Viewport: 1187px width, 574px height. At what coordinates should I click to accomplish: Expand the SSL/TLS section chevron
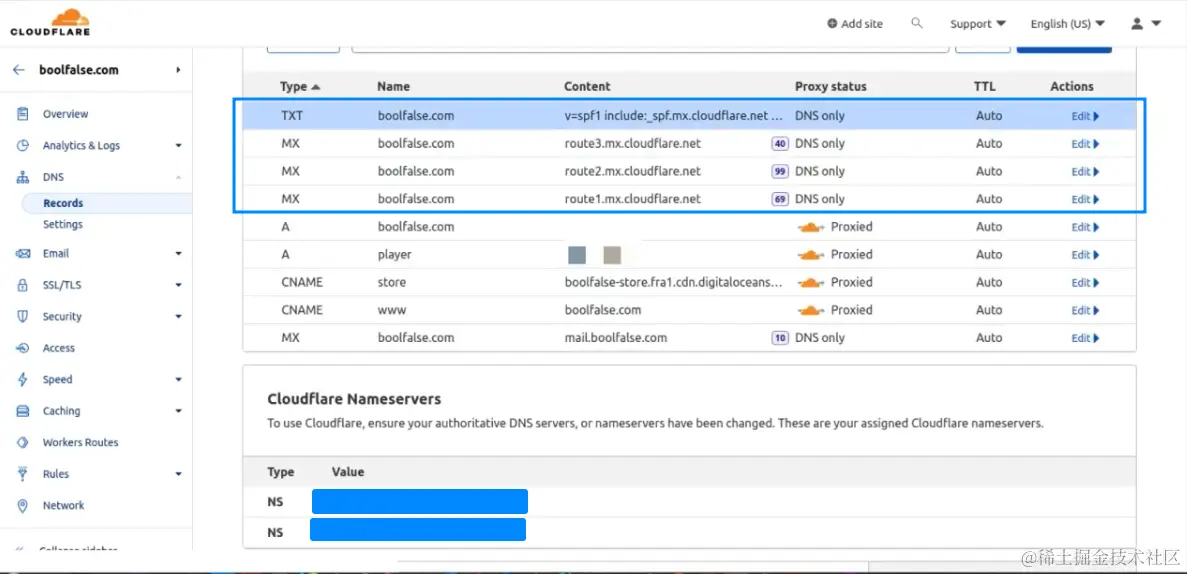[179, 285]
